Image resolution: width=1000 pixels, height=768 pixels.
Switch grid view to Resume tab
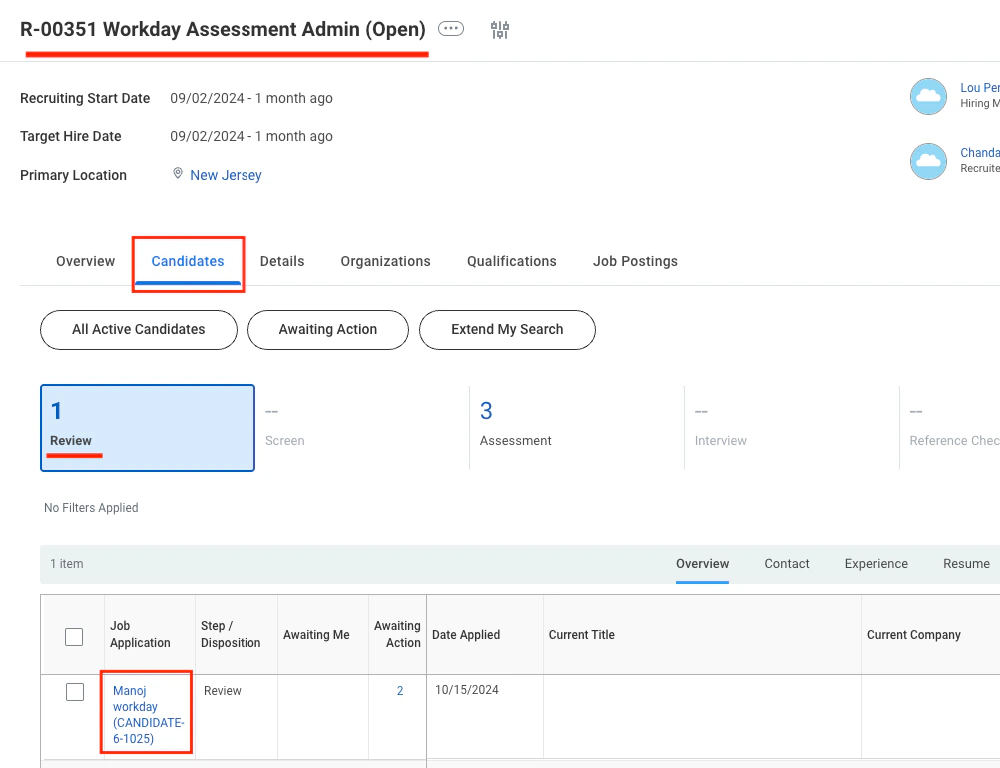966,564
